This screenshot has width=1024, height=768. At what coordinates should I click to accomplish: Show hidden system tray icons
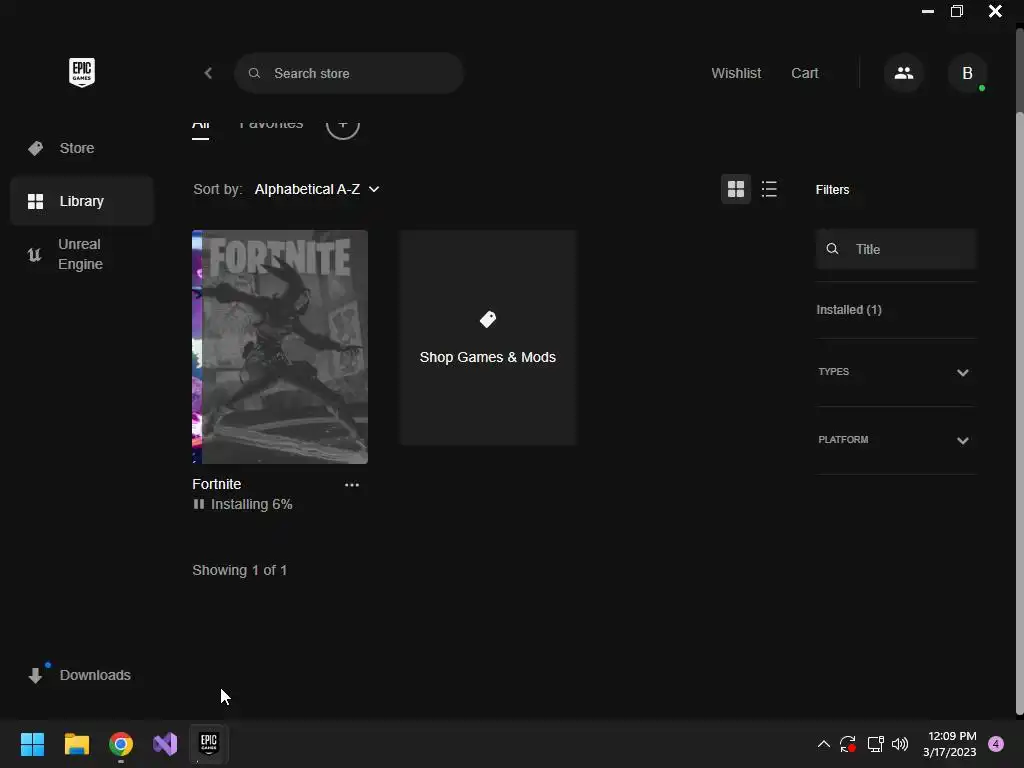pyautogui.click(x=824, y=744)
